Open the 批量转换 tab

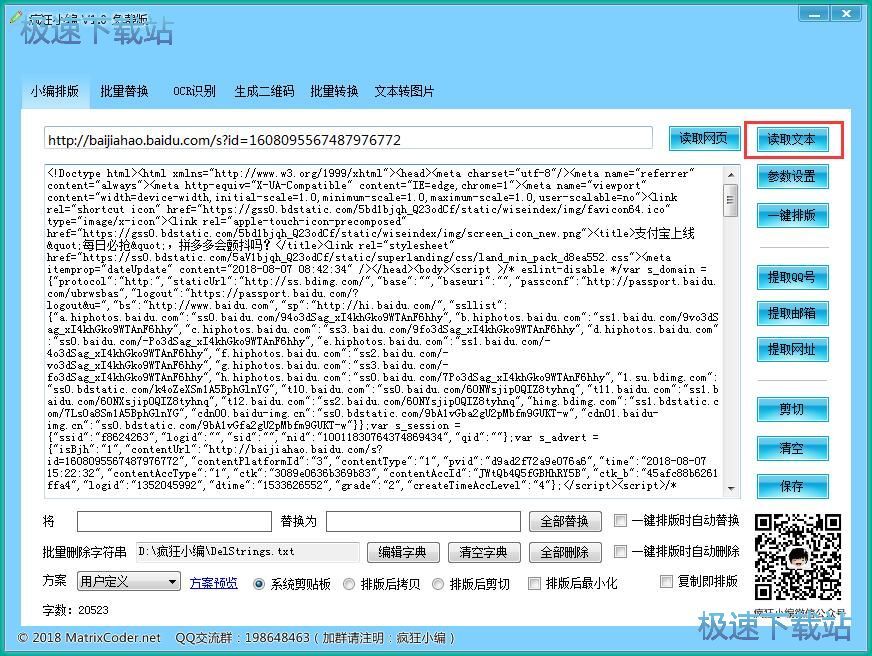[334, 91]
